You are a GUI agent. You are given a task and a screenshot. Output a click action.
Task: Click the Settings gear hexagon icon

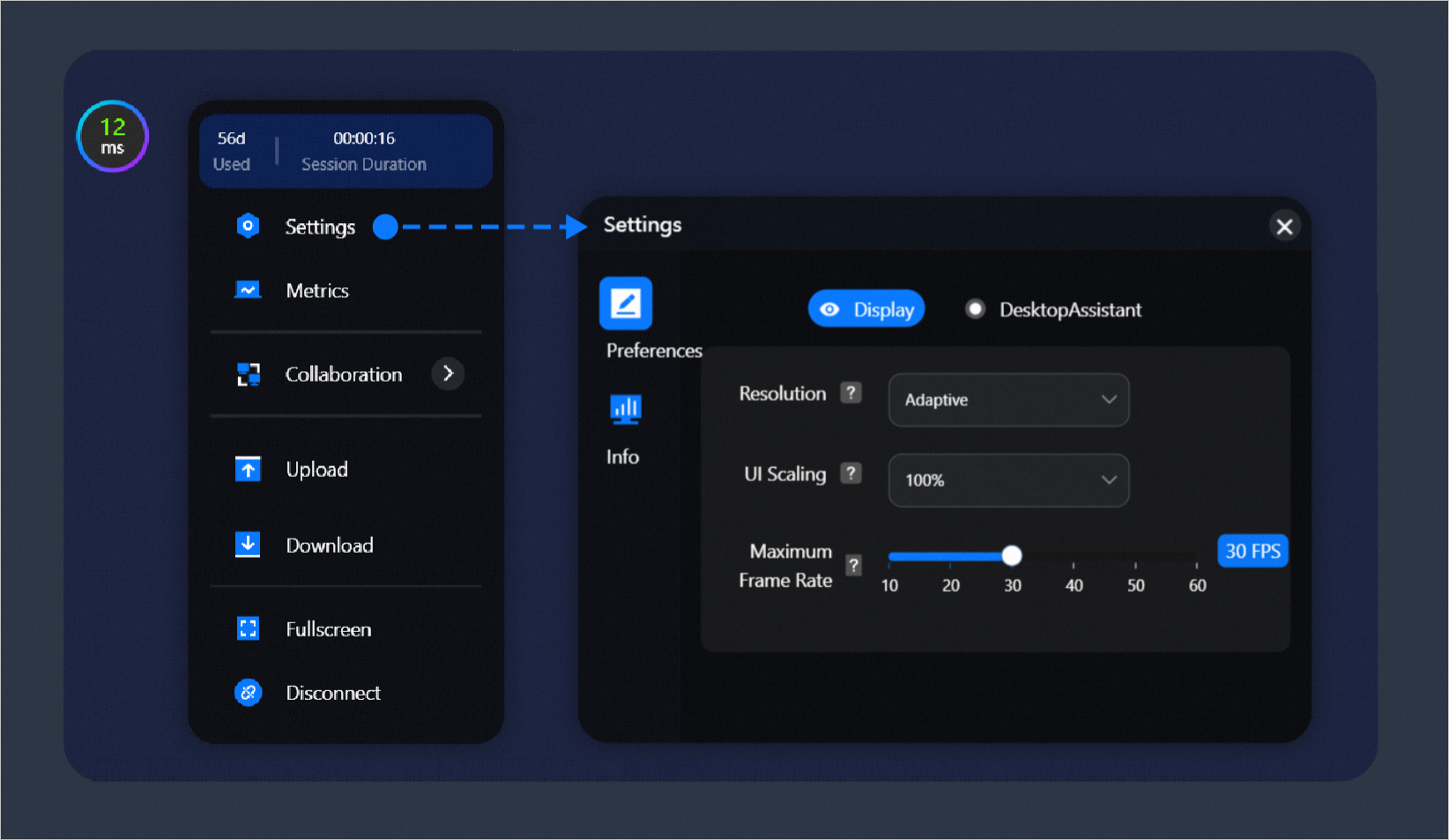(249, 227)
